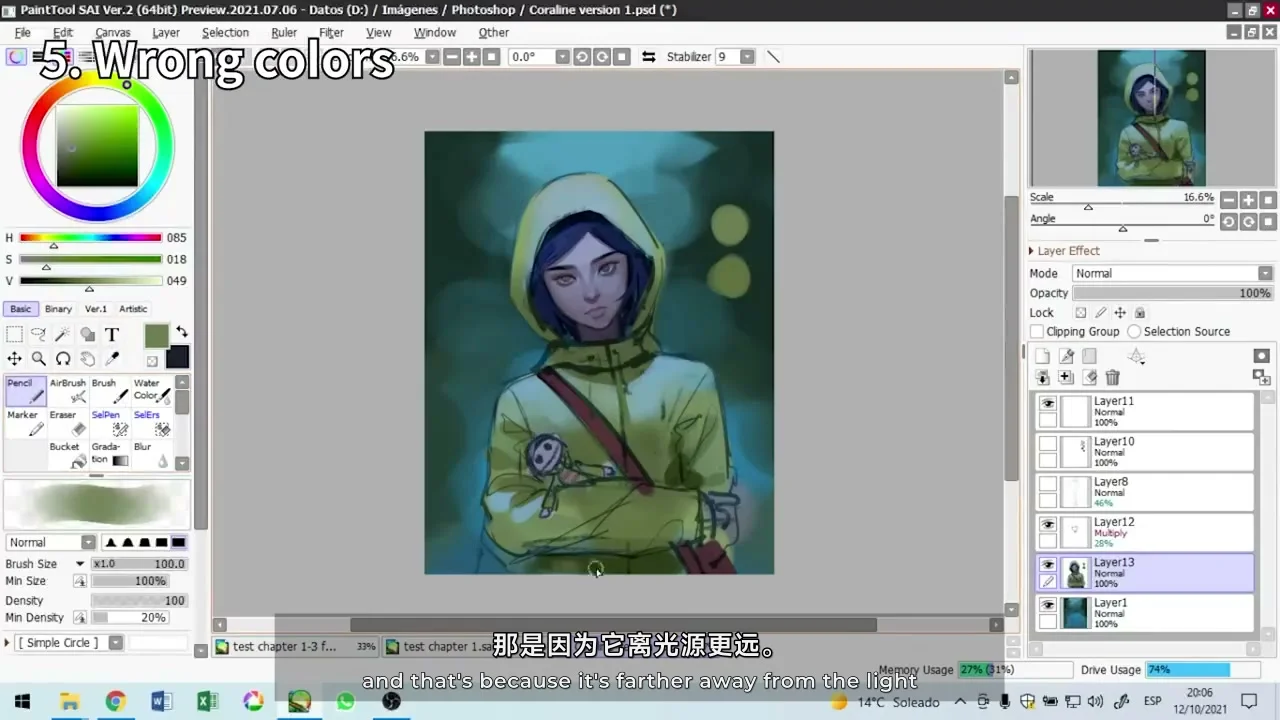This screenshot has height=720, width=1280.
Task: Select the Lasso tool
Action: click(x=38, y=335)
